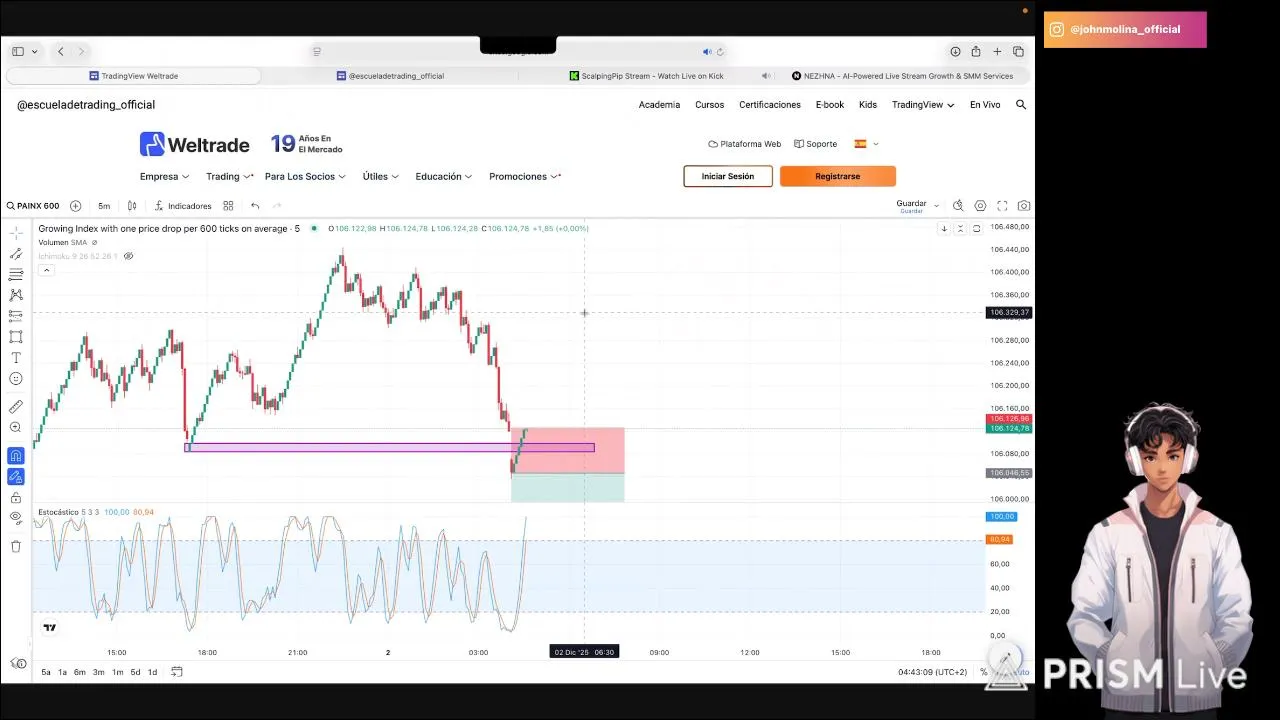Viewport: 1280px width, 720px height.
Task: Click Guardar to save the layout
Action: [x=911, y=206]
